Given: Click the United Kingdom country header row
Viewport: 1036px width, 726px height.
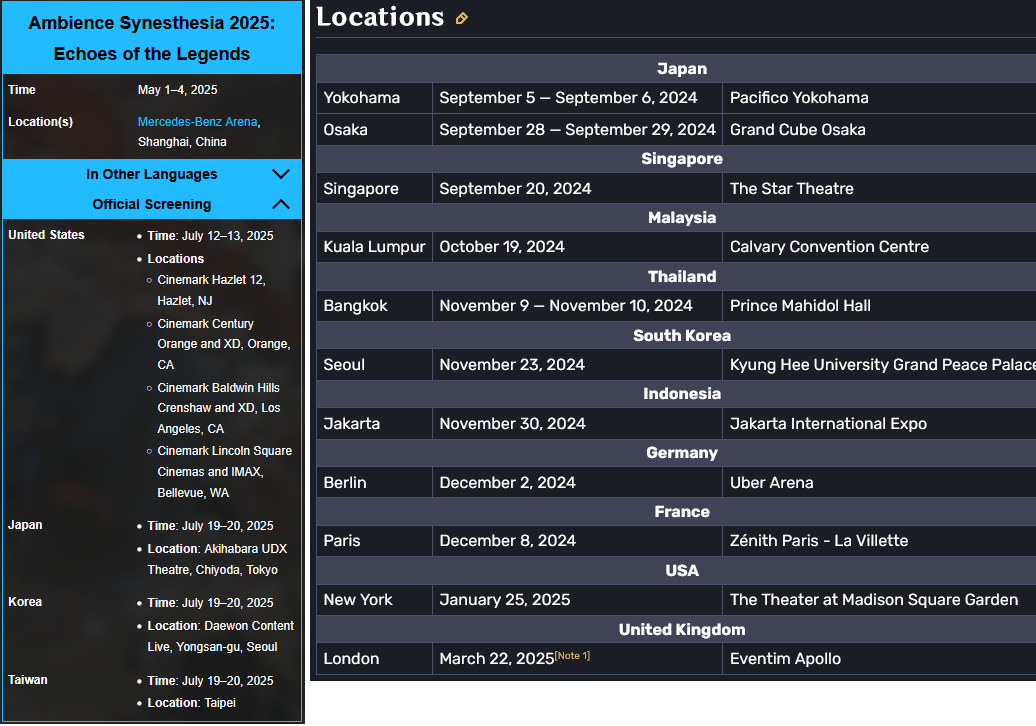Looking at the screenshot, I should pyautogui.click(x=677, y=630).
